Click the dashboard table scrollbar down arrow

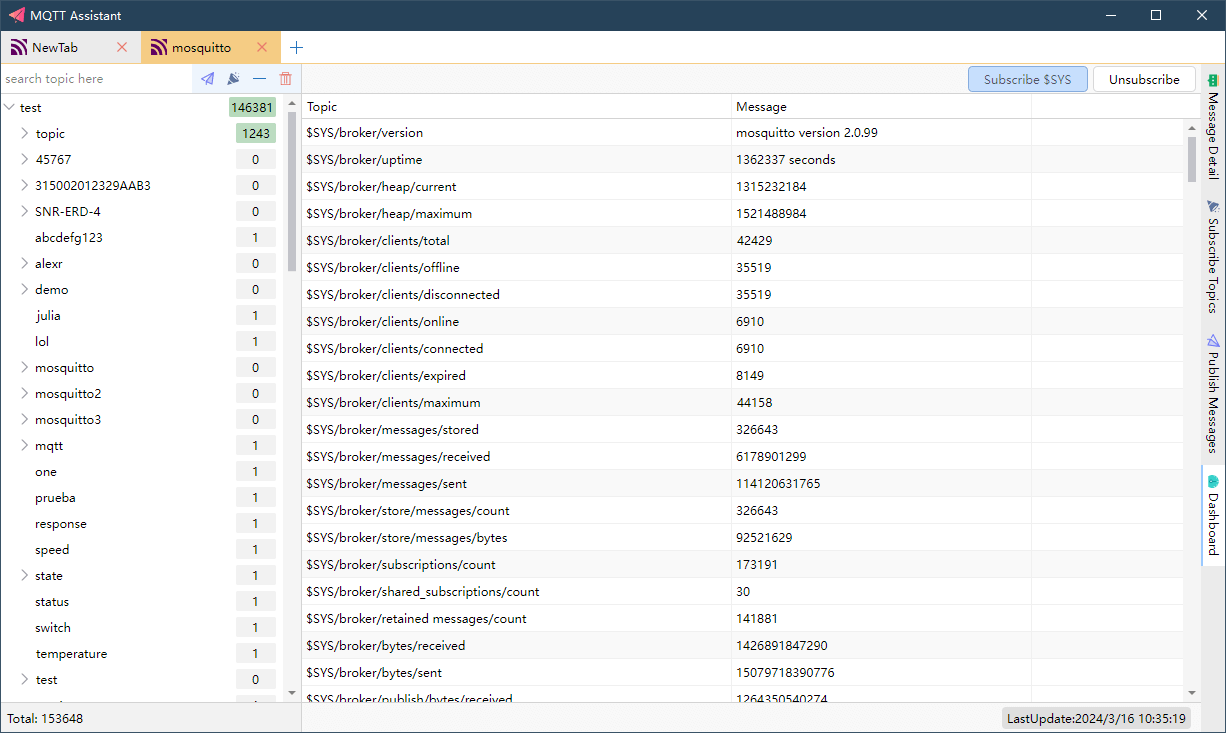[1192, 692]
